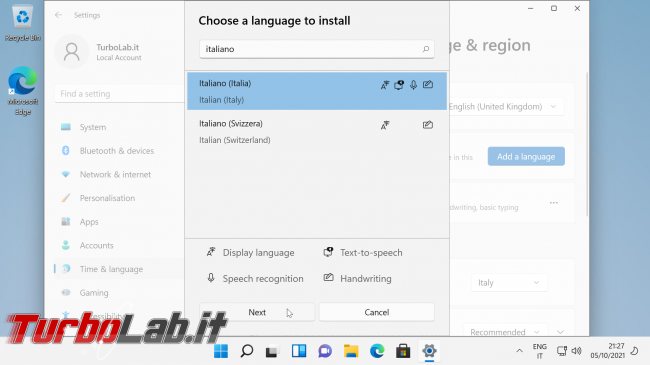Viewport: 650px width, 365px height.
Task: Open Widgets from taskbar
Action: 299,351
